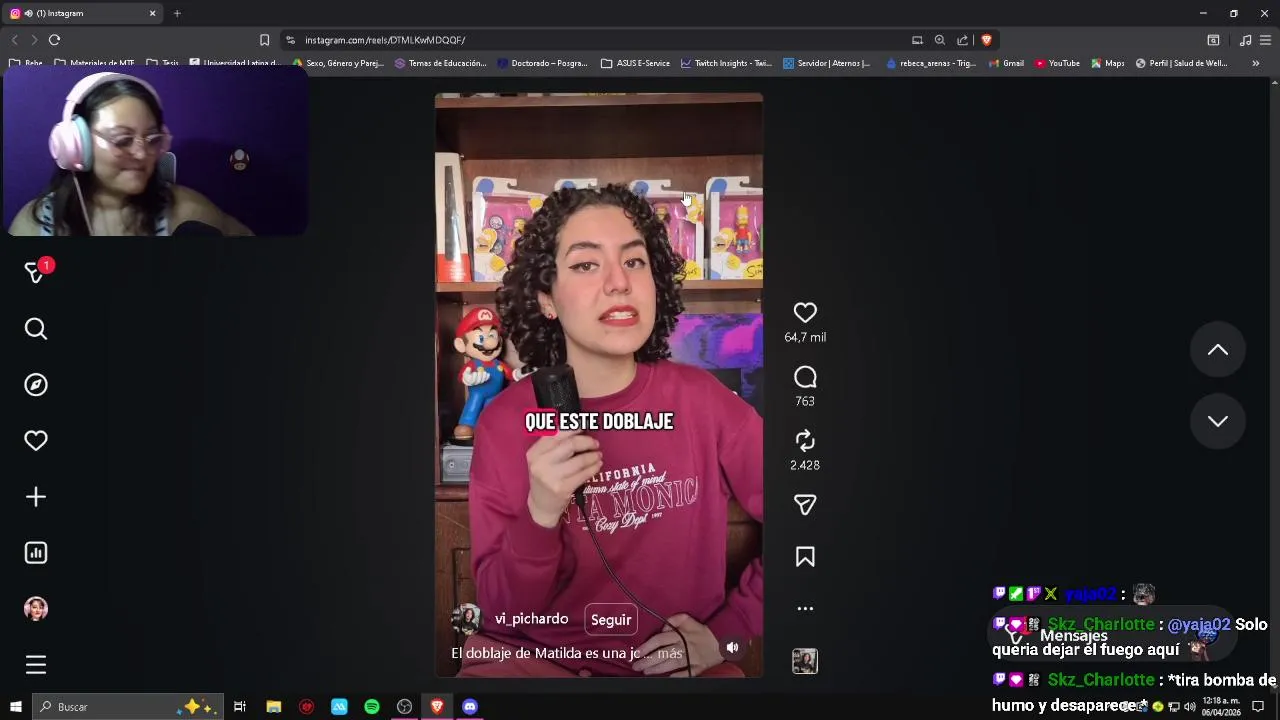Viewport: 1280px width, 720px height.
Task: Switch to the '(1) Instagram' browser tab
Action: [x=84, y=13]
